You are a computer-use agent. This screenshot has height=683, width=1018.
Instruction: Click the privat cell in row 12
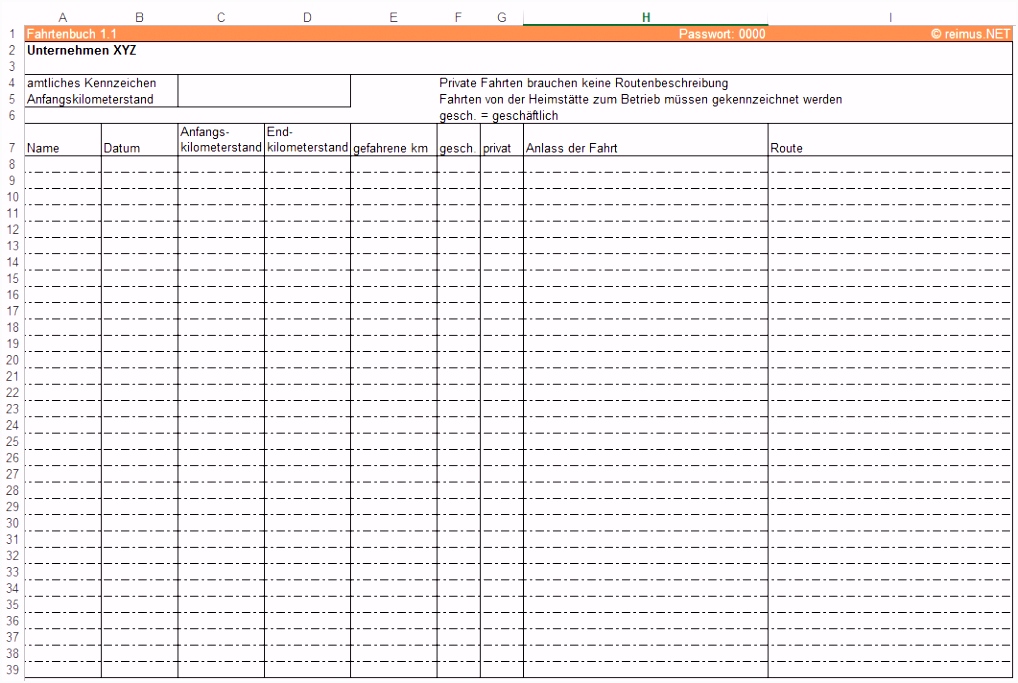click(x=502, y=229)
